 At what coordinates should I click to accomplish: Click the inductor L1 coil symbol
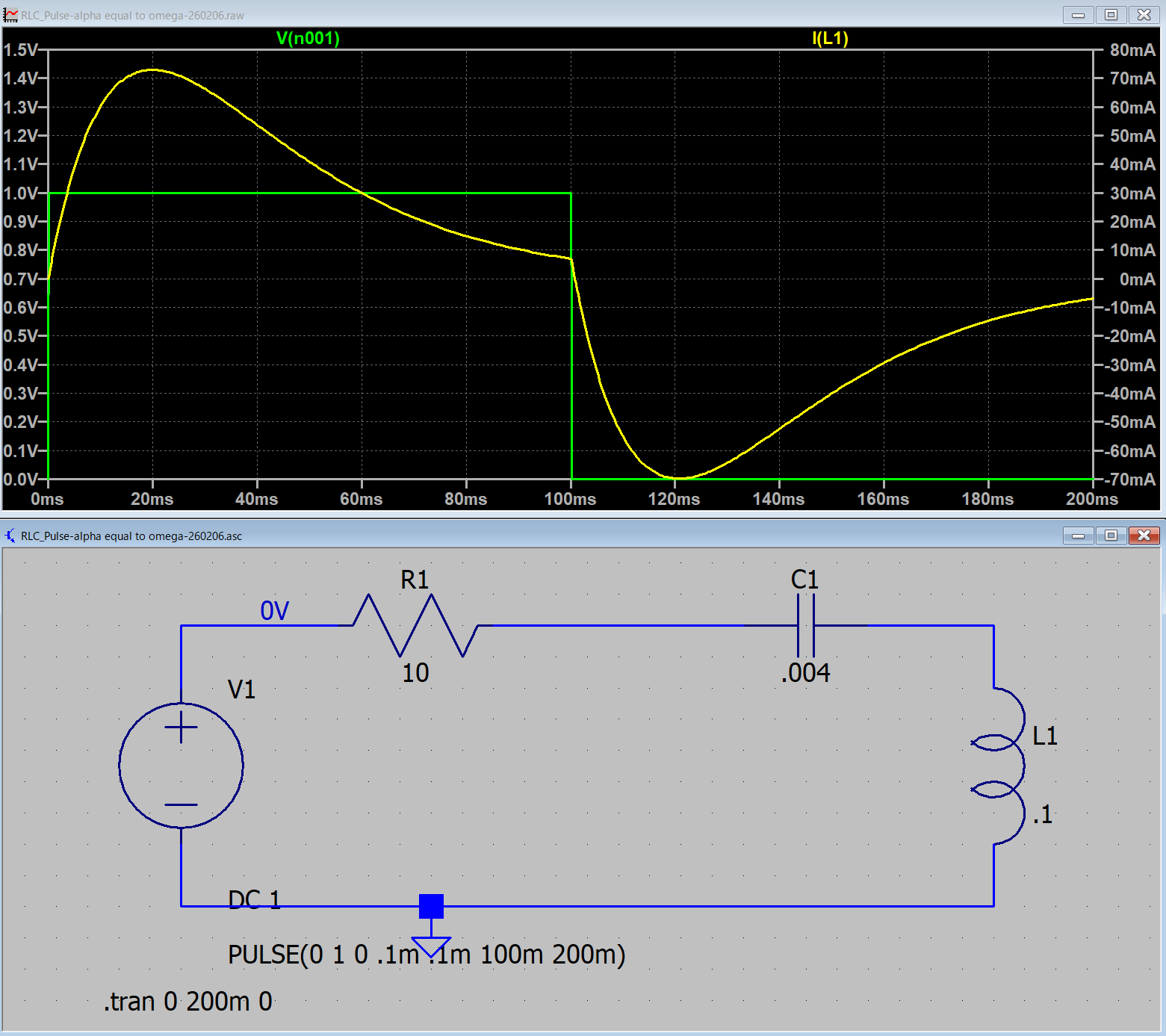tap(1001, 766)
